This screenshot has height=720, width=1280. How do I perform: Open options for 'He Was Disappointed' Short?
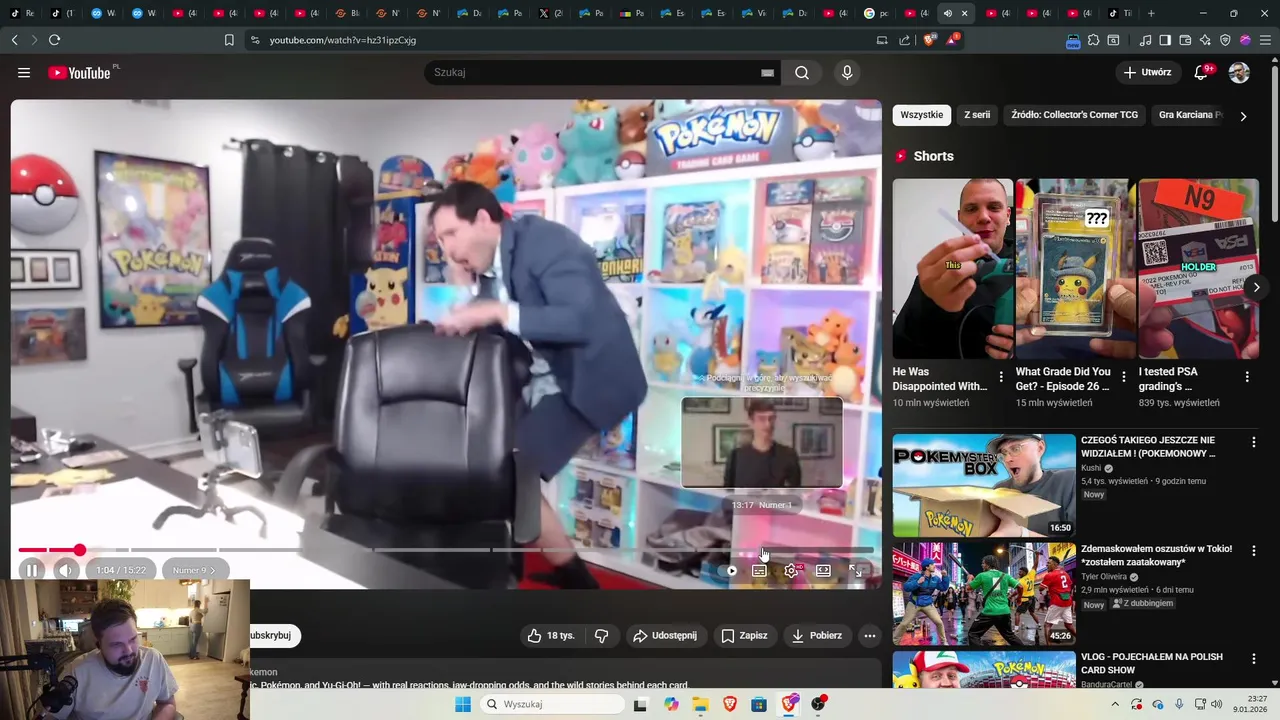[1001, 377]
